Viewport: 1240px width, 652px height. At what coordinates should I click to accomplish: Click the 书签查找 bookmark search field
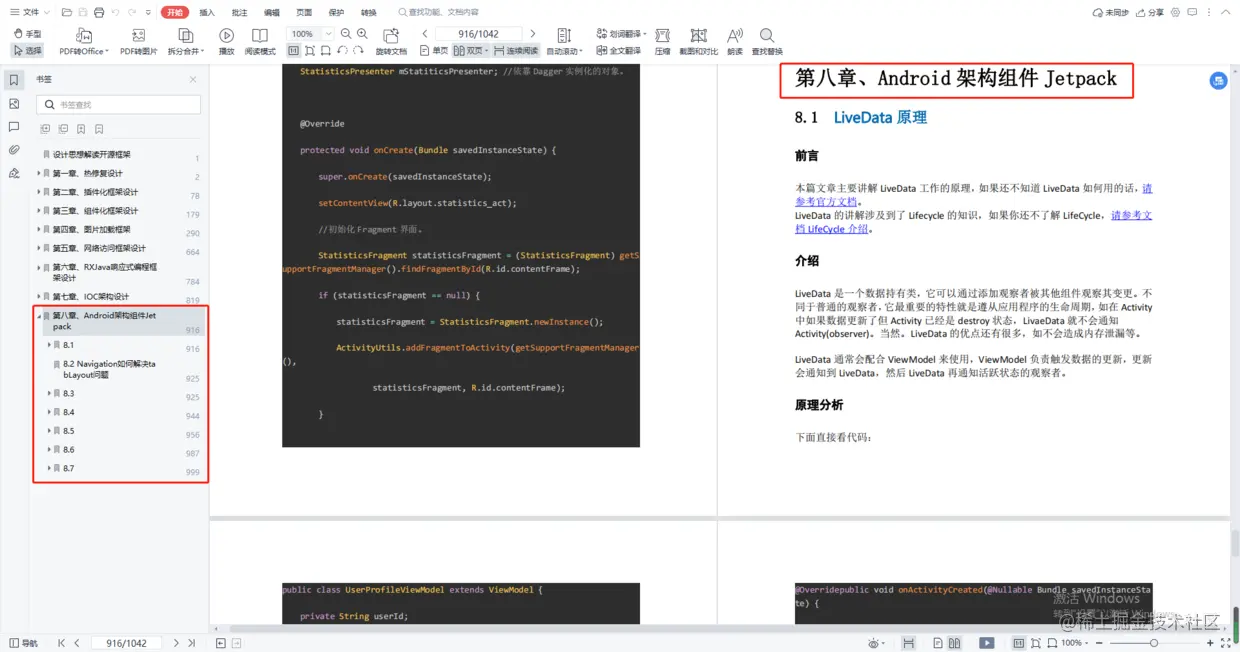tap(119, 104)
